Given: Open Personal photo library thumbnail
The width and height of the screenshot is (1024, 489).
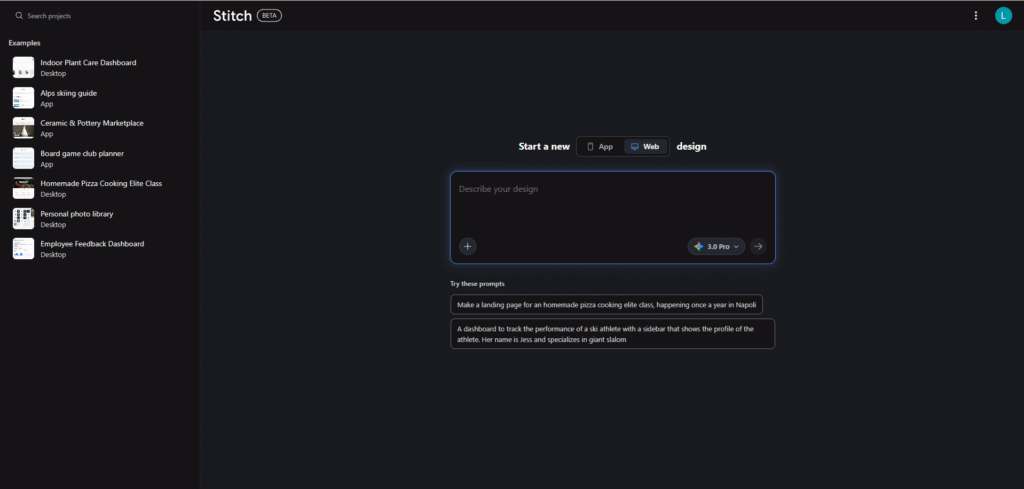Looking at the screenshot, I should pyautogui.click(x=23, y=218).
